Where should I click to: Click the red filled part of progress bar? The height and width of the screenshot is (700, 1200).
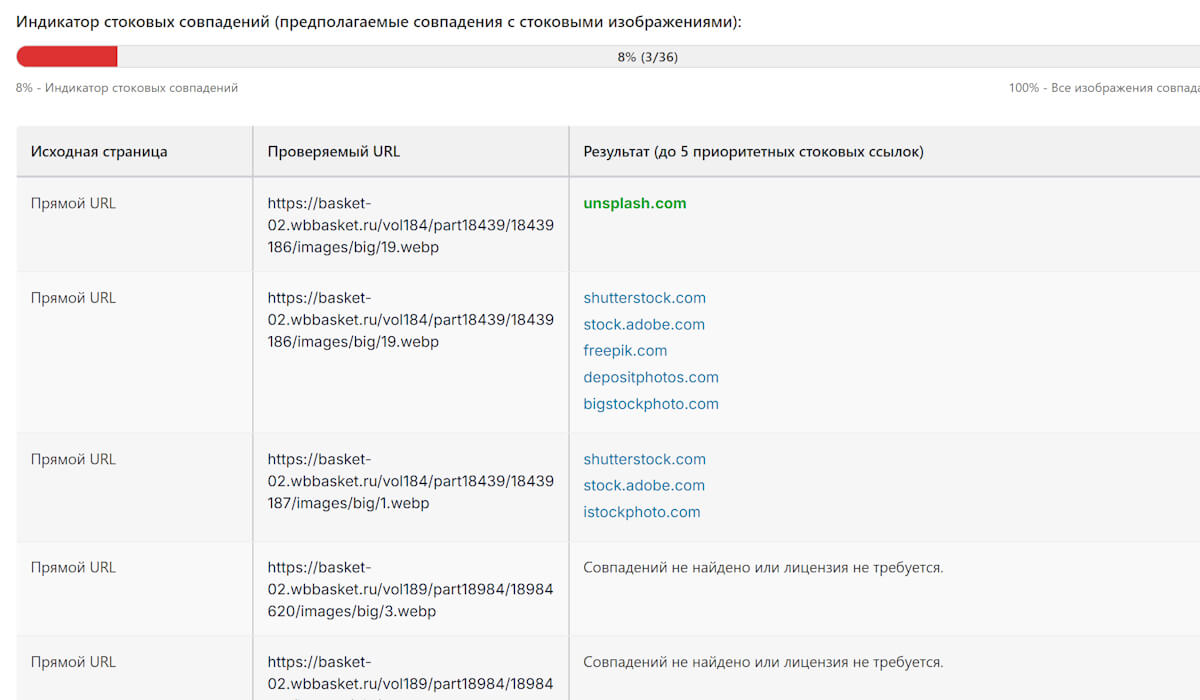point(67,57)
